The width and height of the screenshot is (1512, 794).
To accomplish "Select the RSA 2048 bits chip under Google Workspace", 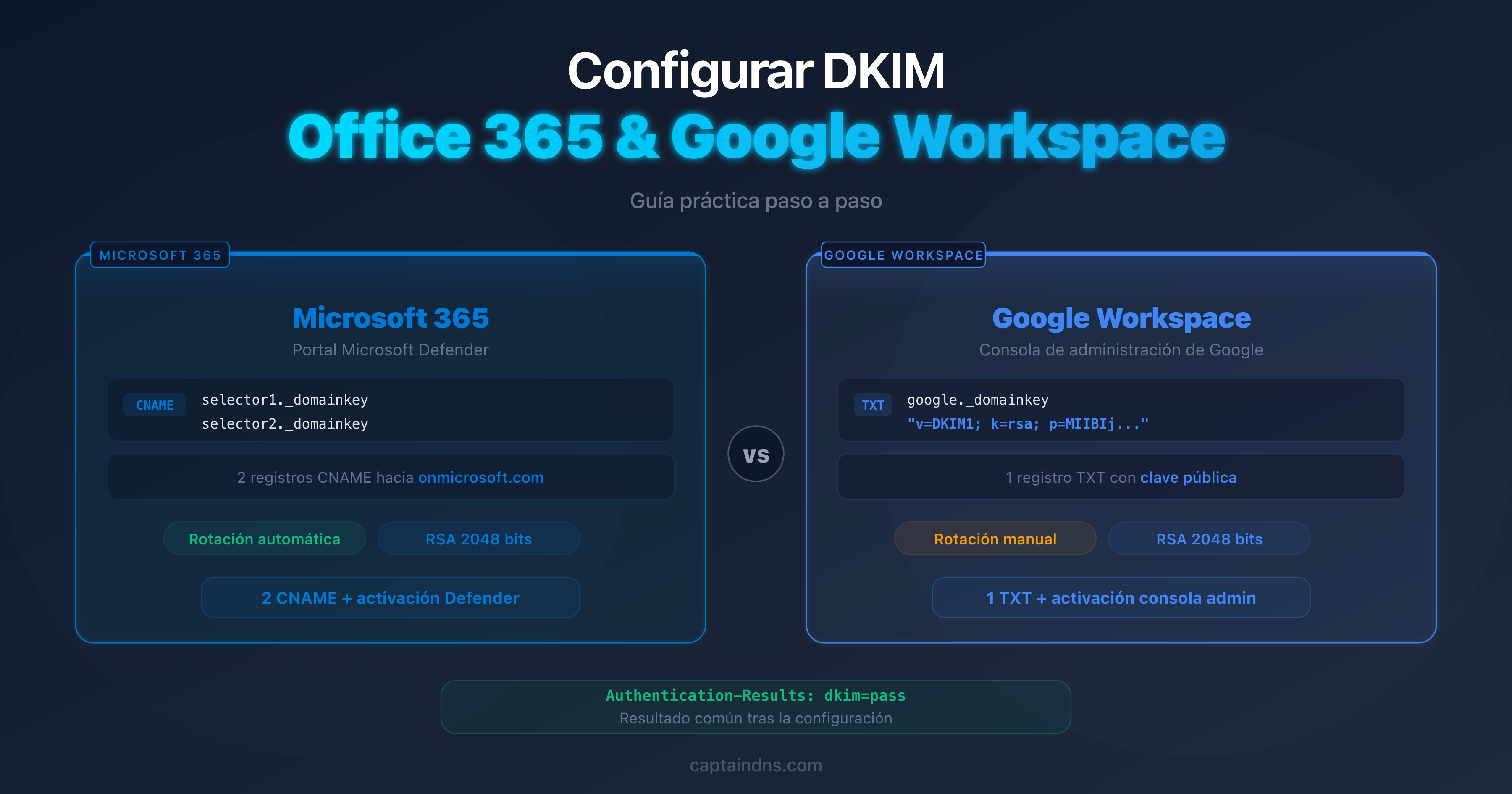I will coord(1209,538).
